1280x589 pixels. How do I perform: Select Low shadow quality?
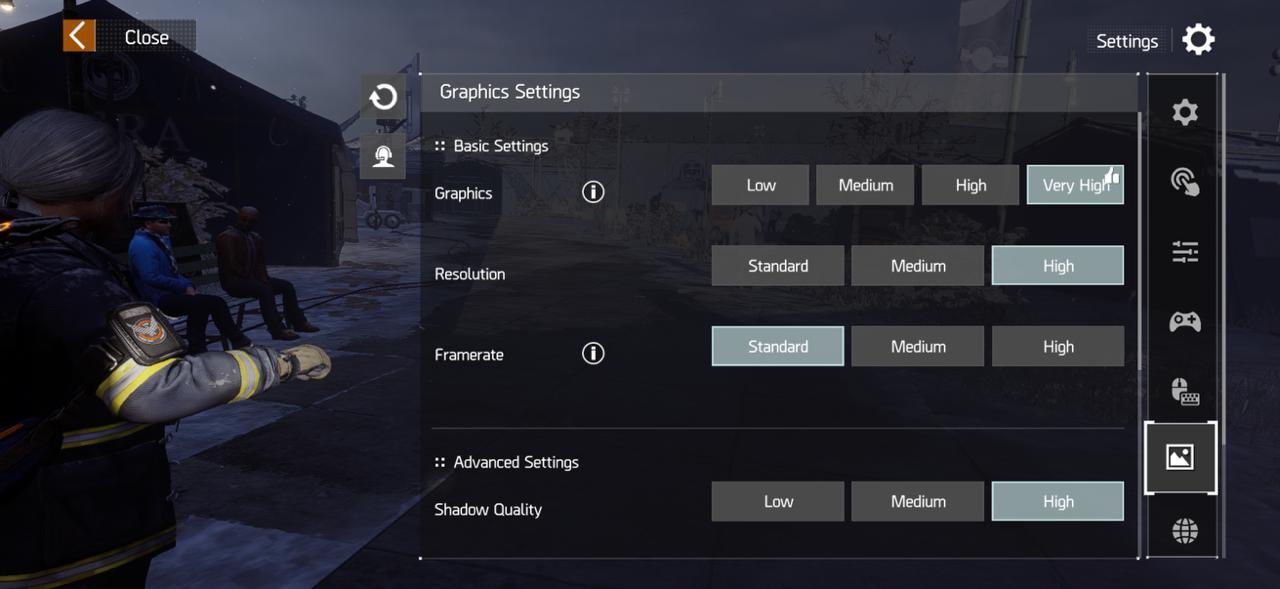[777, 501]
